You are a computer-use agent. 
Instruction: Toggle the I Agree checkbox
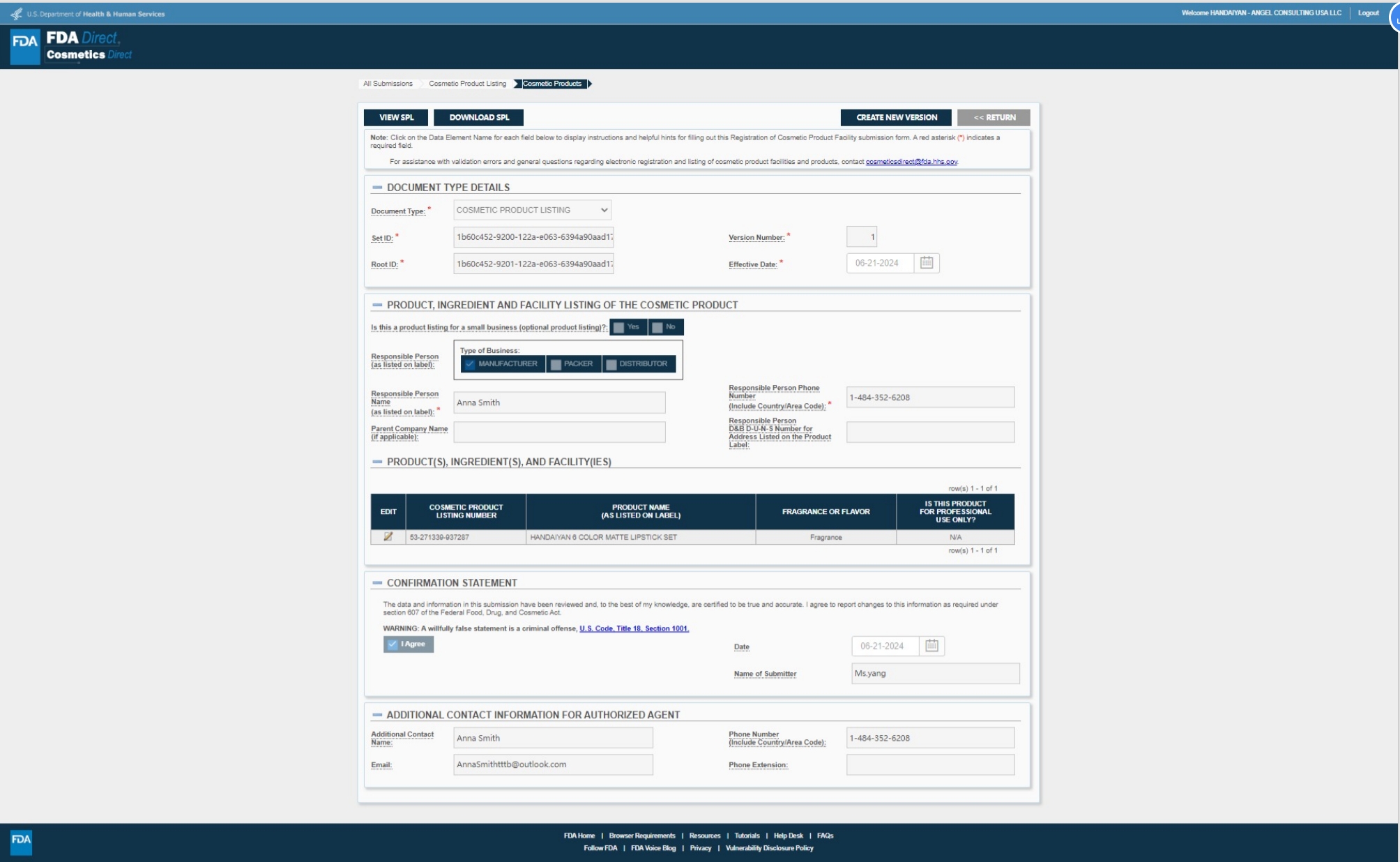point(393,644)
